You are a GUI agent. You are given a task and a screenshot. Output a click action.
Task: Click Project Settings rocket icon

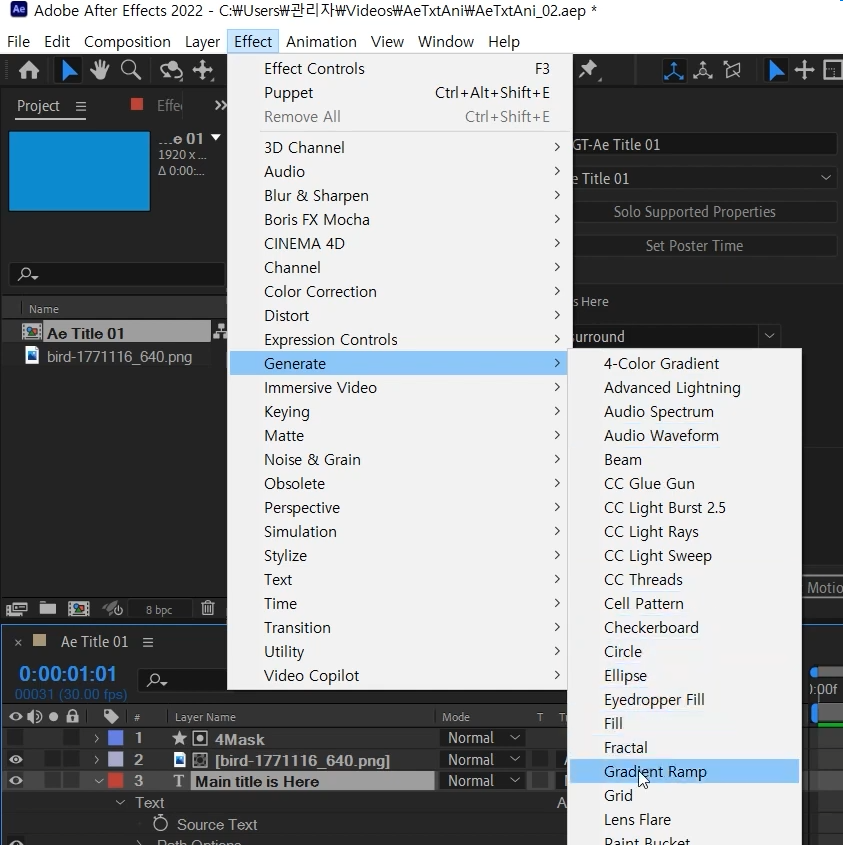(113, 609)
